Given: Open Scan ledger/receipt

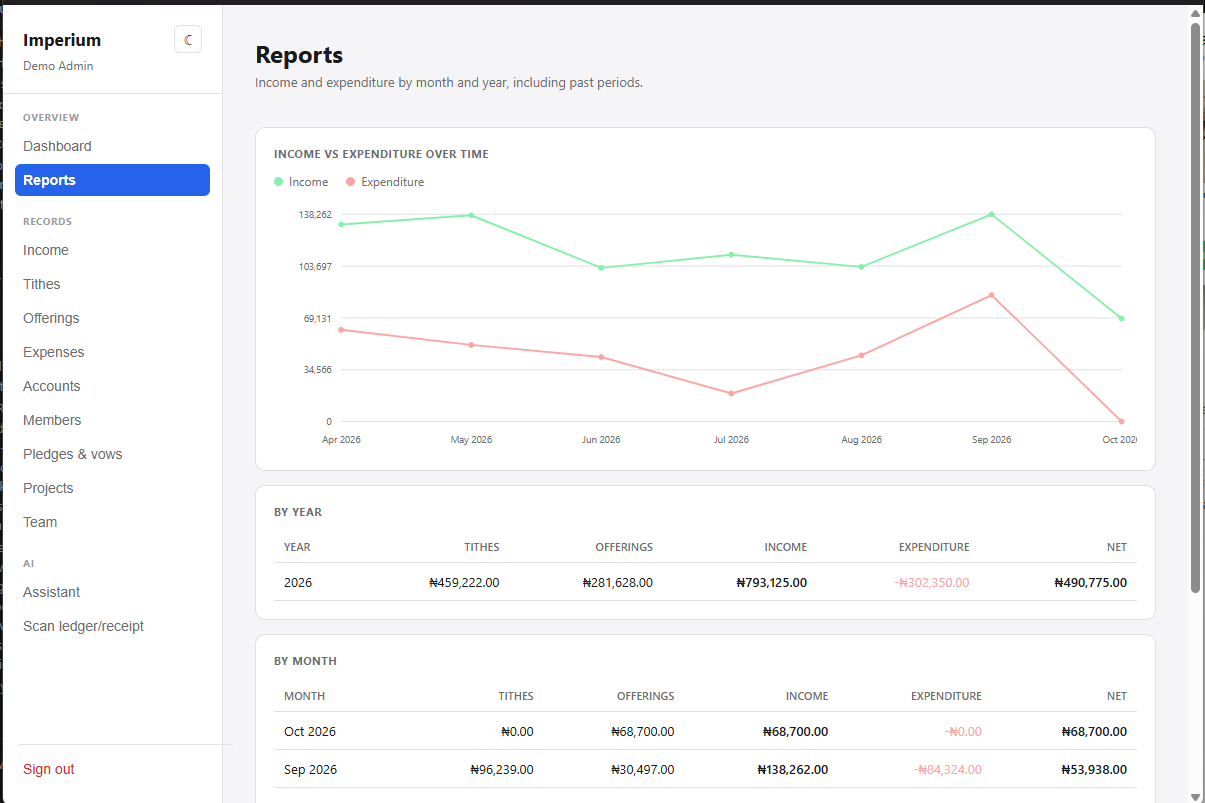Looking at the screenshot, I should [x=112, y=626].
